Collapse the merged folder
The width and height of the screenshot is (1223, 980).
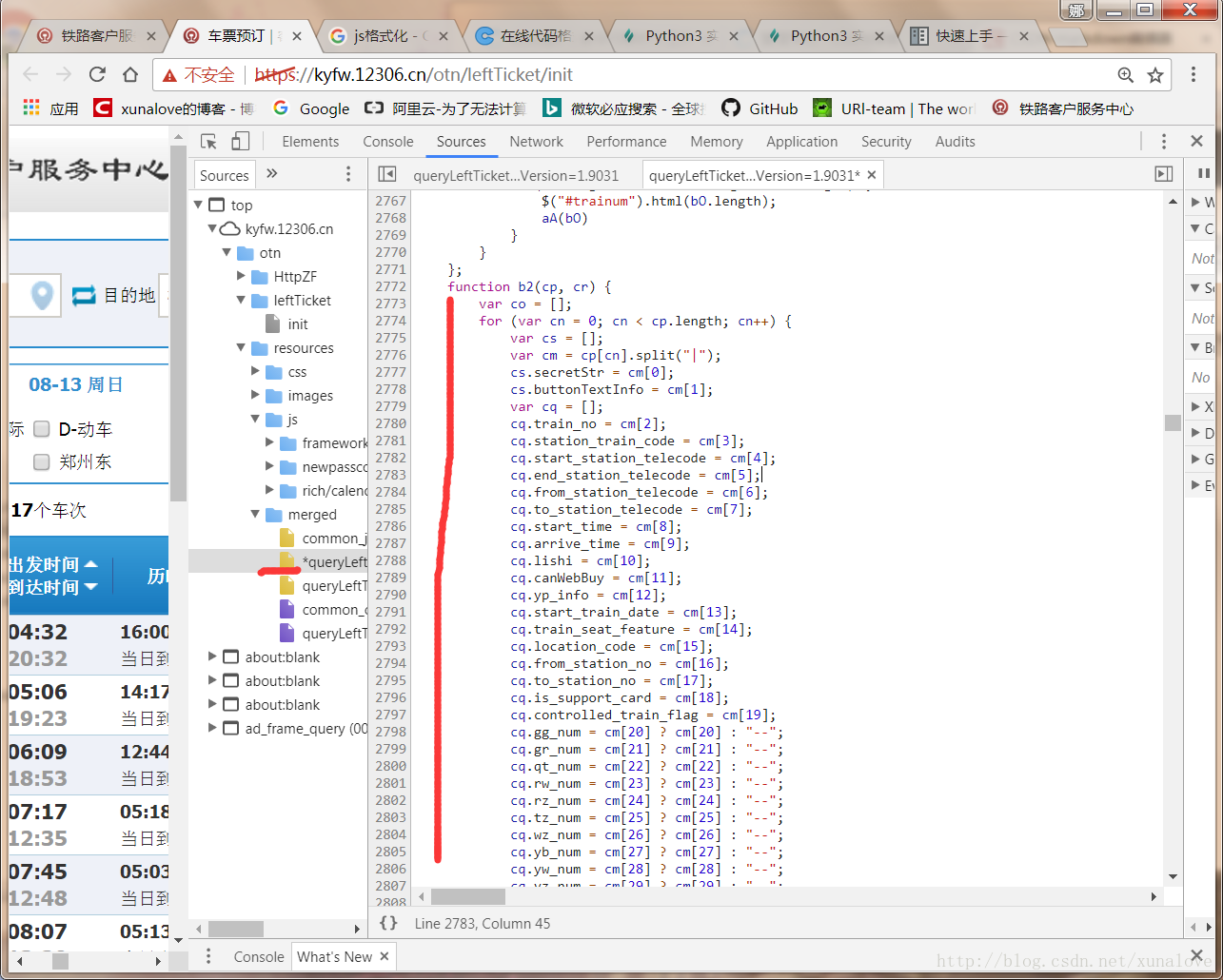tap(255, 514)
